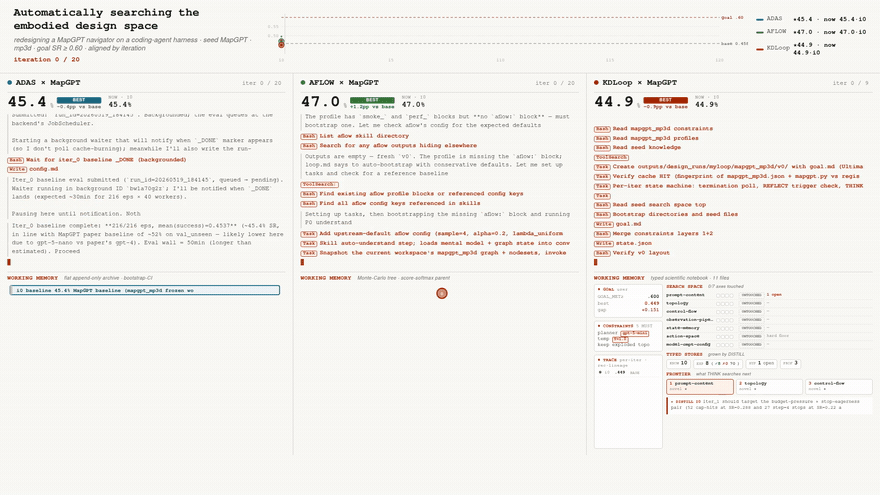Click the temp value tag in Constraints card
880x495 pixels.
point(620,339)
